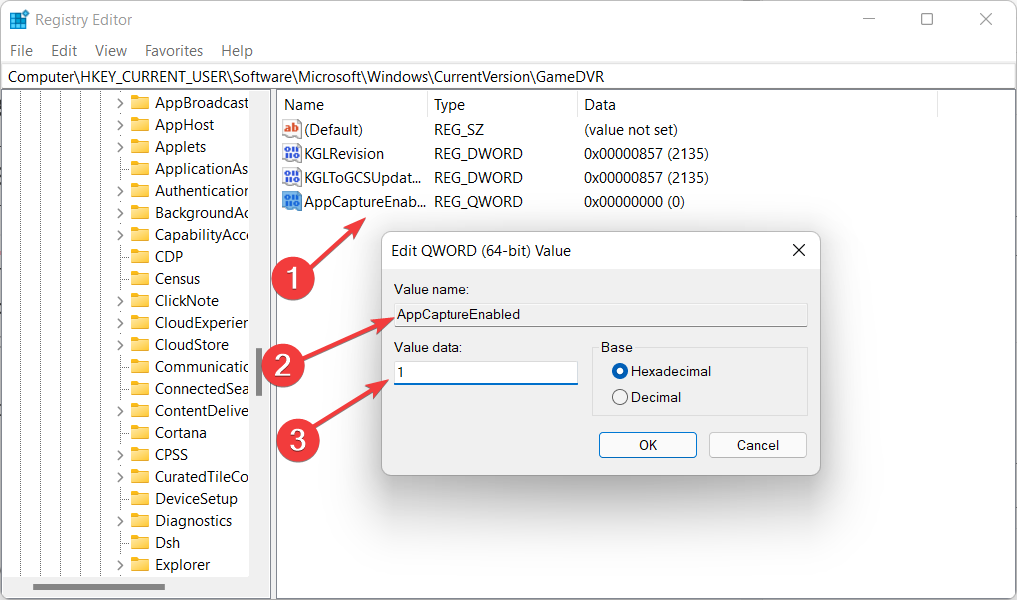Viewport: 1017px width, 600px height.
Task: Expand the AppHost tree node
Action: tap(120, 125)
